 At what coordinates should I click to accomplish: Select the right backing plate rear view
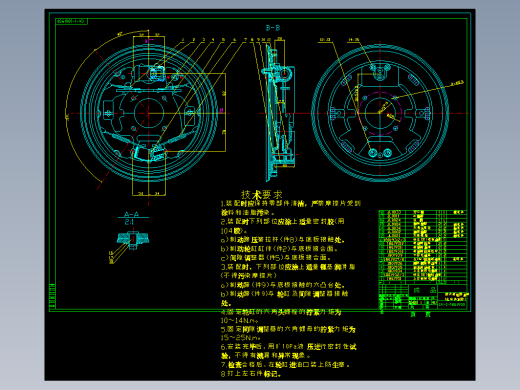[380, 113]
